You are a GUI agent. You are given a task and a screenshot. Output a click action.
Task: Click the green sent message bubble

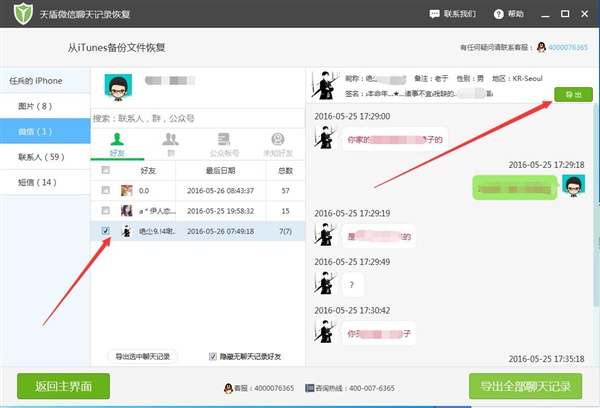point(515,188)
